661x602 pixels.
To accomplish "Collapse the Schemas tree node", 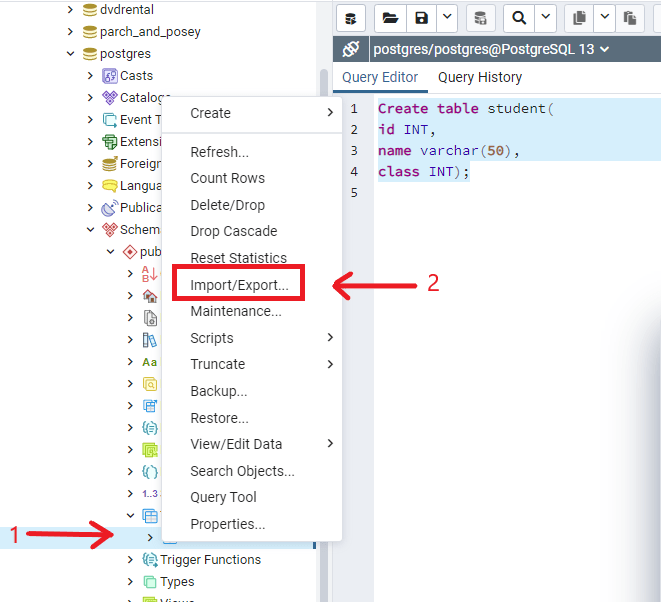I will coord(90,229).
